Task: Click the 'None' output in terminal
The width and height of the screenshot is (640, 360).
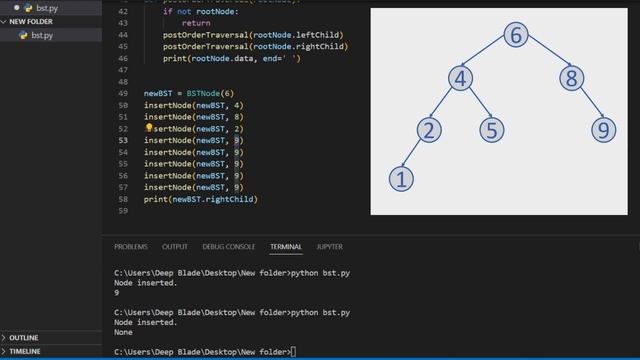Action: click(x=123, y=332)
